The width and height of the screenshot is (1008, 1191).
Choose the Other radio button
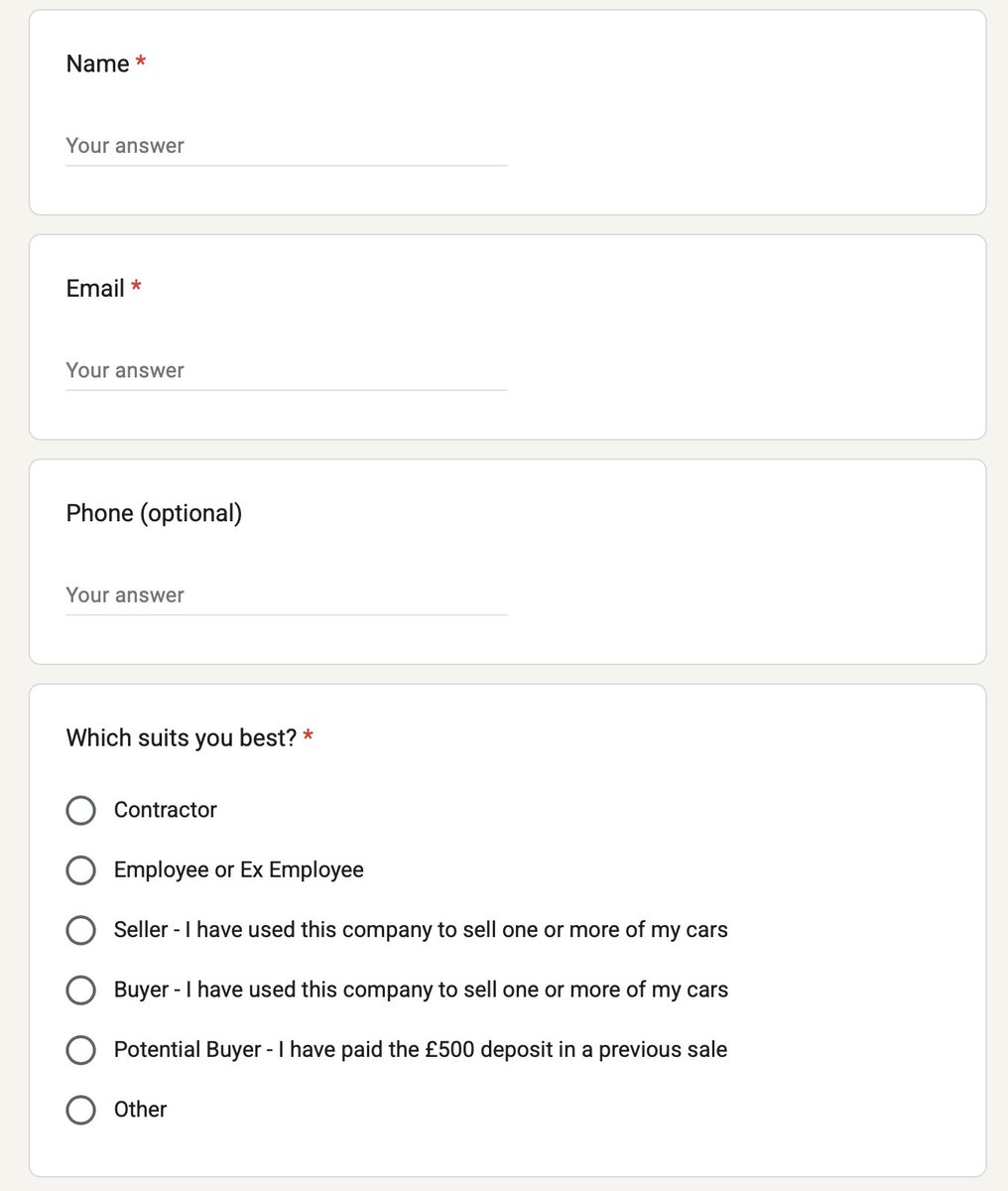click(80, 1110)
